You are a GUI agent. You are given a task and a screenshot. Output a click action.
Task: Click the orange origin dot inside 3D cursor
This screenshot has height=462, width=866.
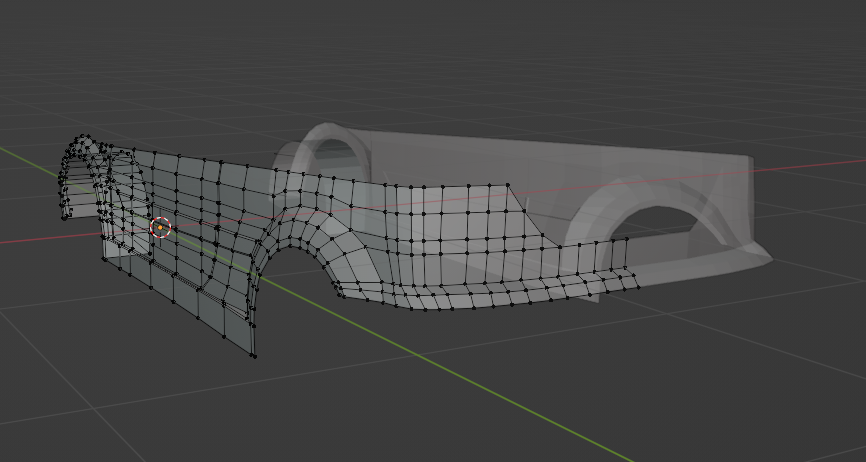click(160, 227)
